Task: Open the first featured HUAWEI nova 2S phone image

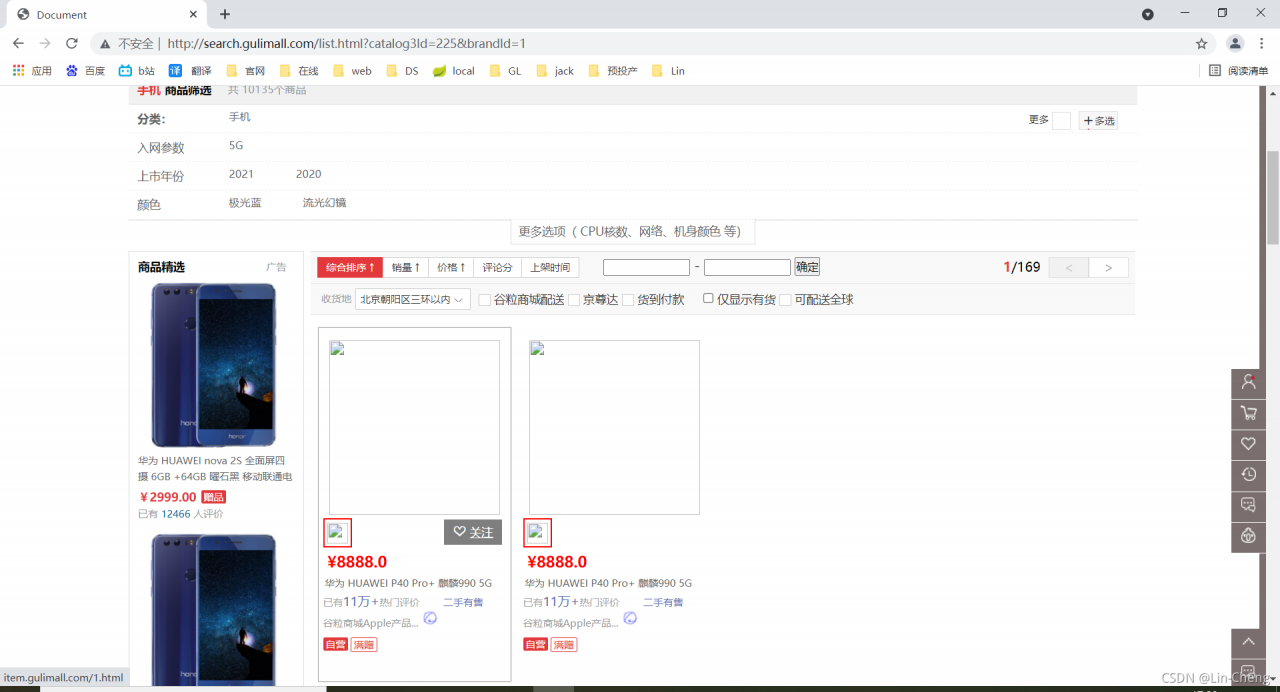Action: [214, 365]
